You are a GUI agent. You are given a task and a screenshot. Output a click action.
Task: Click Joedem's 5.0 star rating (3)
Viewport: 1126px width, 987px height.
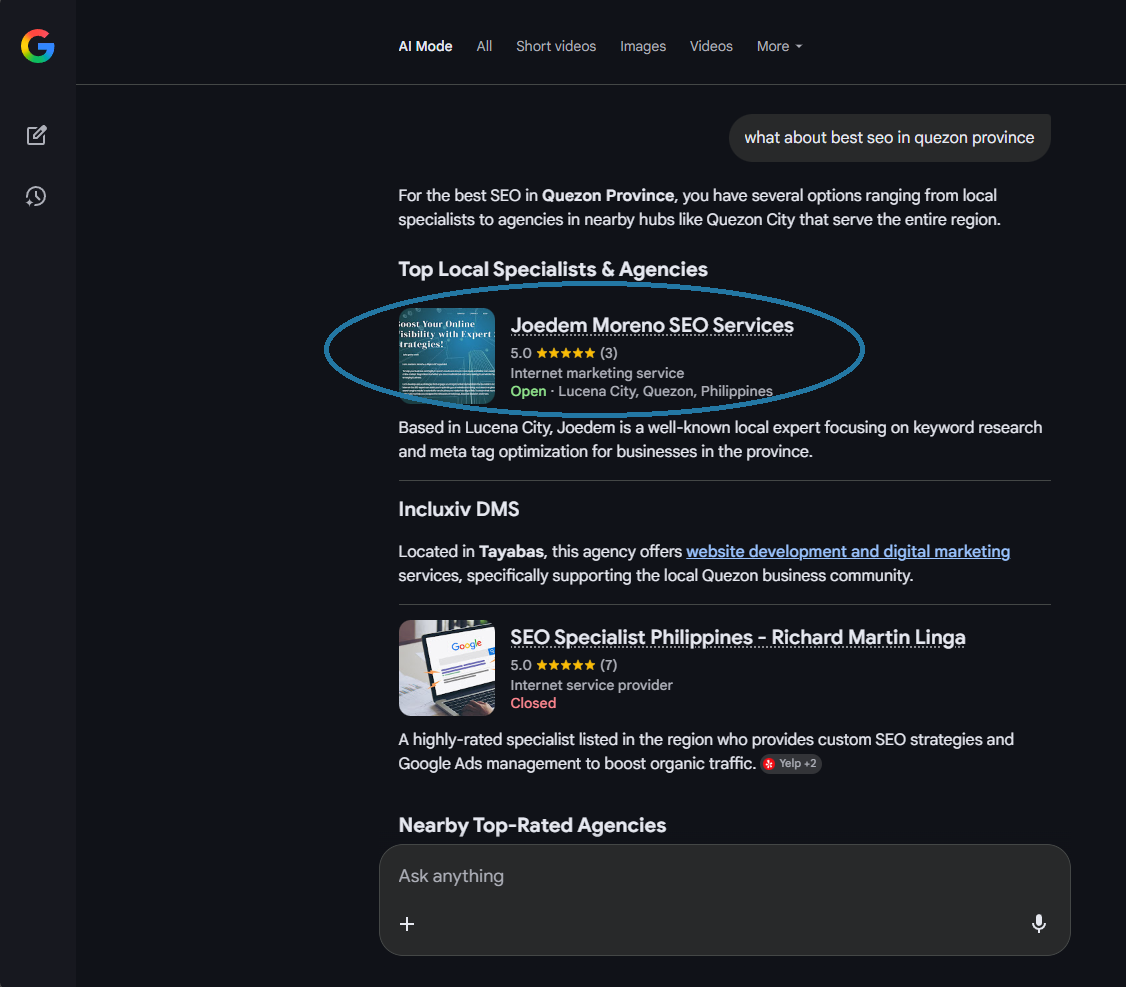tap(564, 353)
